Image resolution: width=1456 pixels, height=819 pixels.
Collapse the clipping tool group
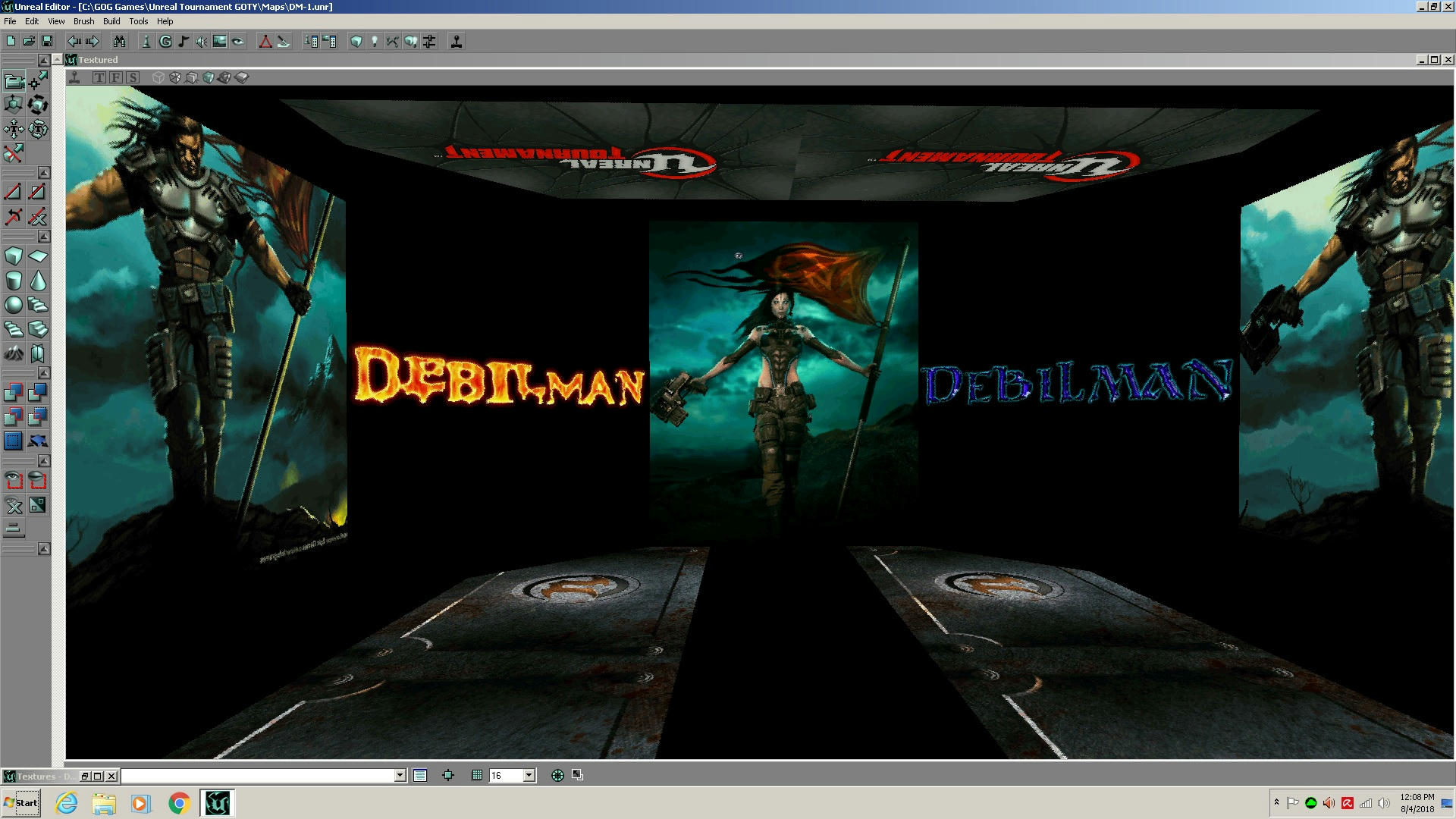tap(44, 172)
